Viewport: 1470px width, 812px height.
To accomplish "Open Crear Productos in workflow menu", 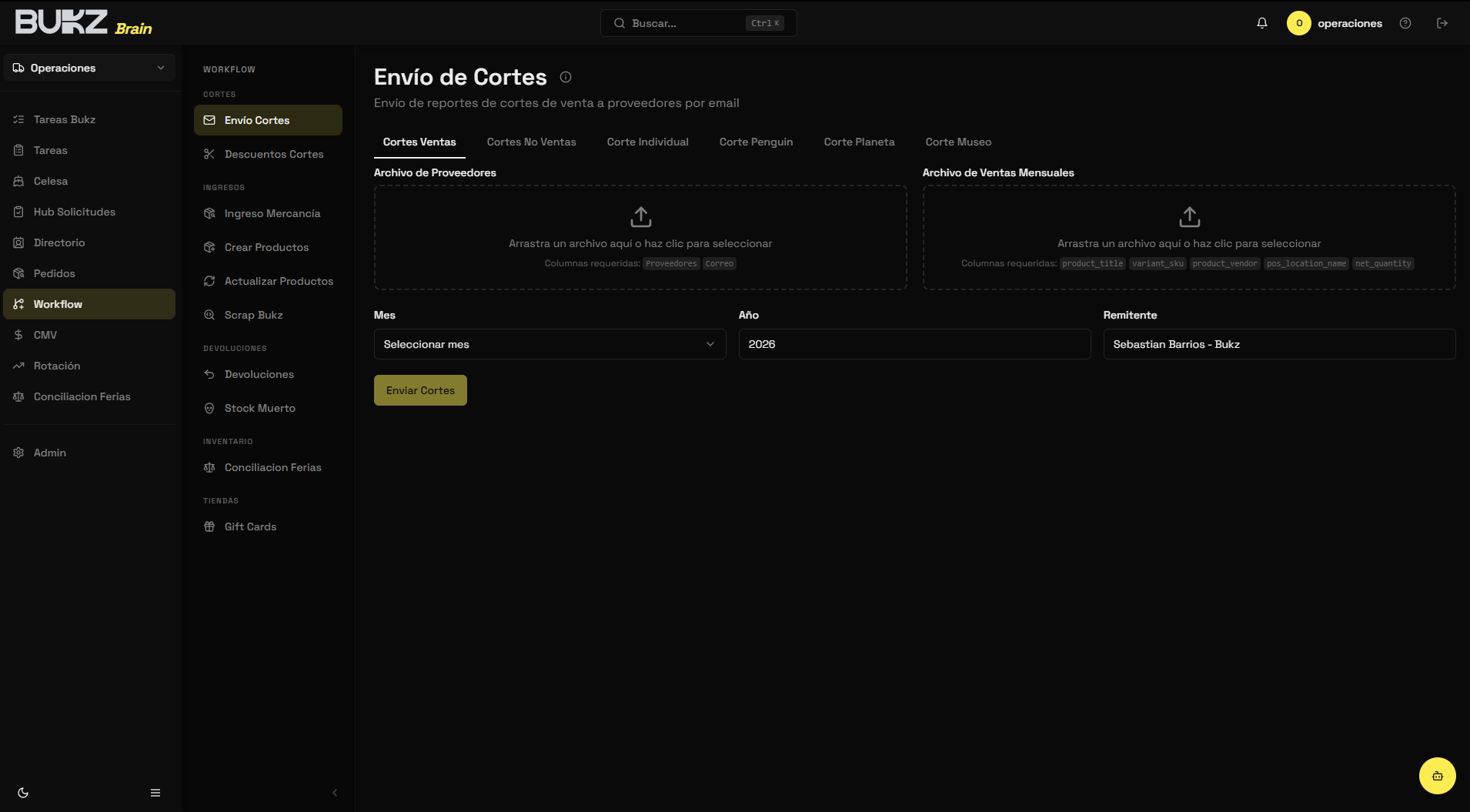I will pos(268,247).
